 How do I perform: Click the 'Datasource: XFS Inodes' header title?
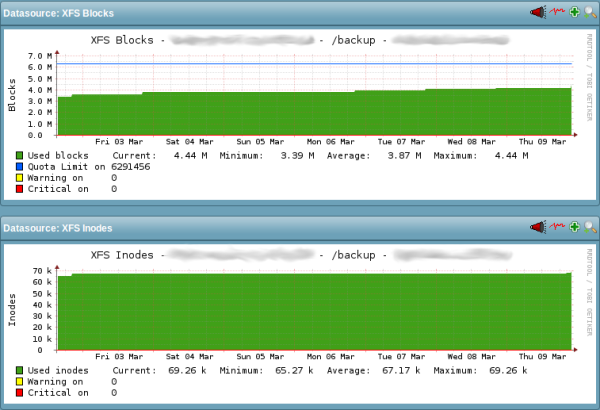click(58, 228)
